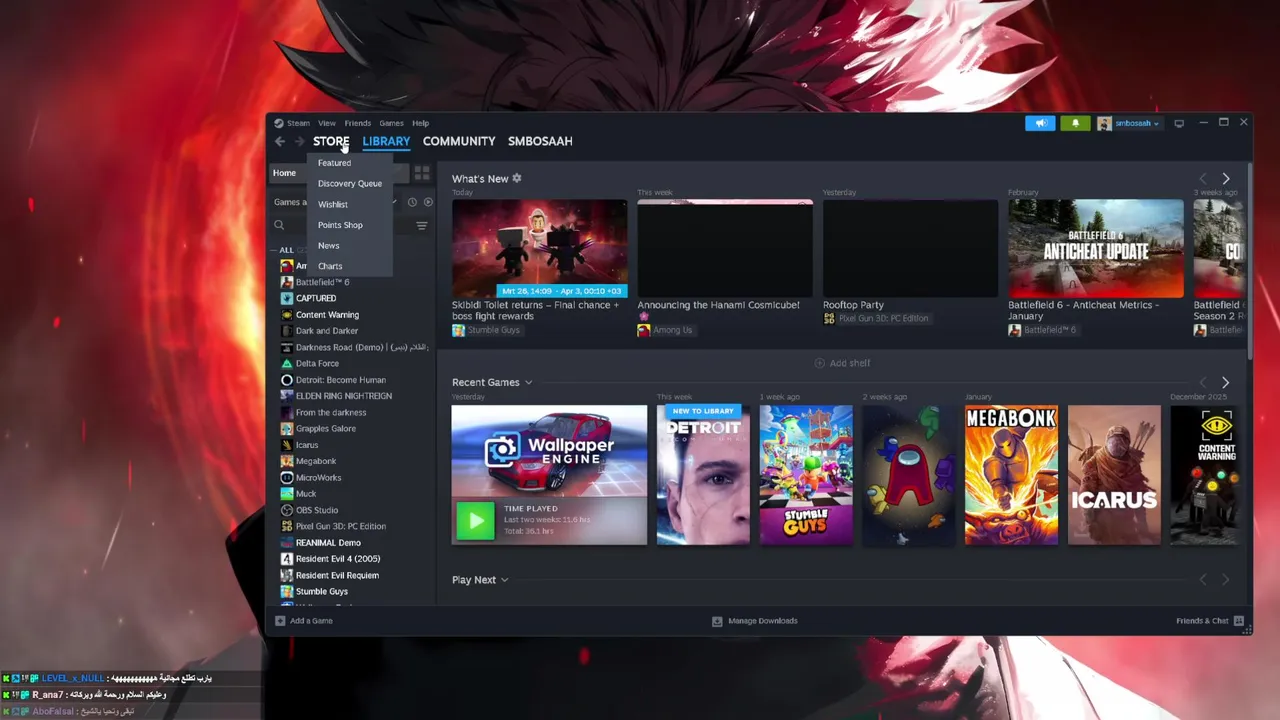
Task: Open the View menu
Action: coord(327,123)
